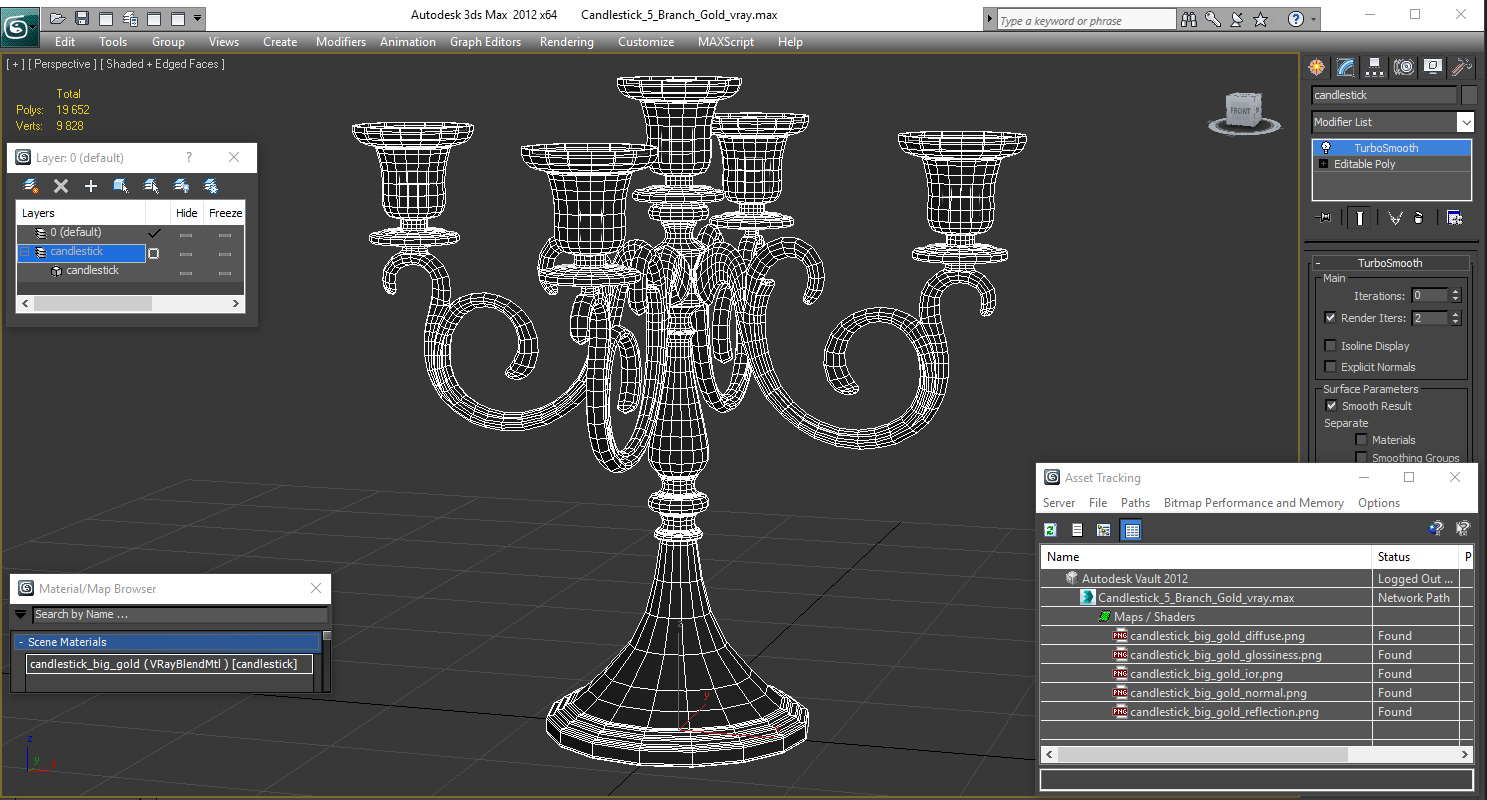
Task: Enable Isoline Display checkbox
Action: (1330, 346)
